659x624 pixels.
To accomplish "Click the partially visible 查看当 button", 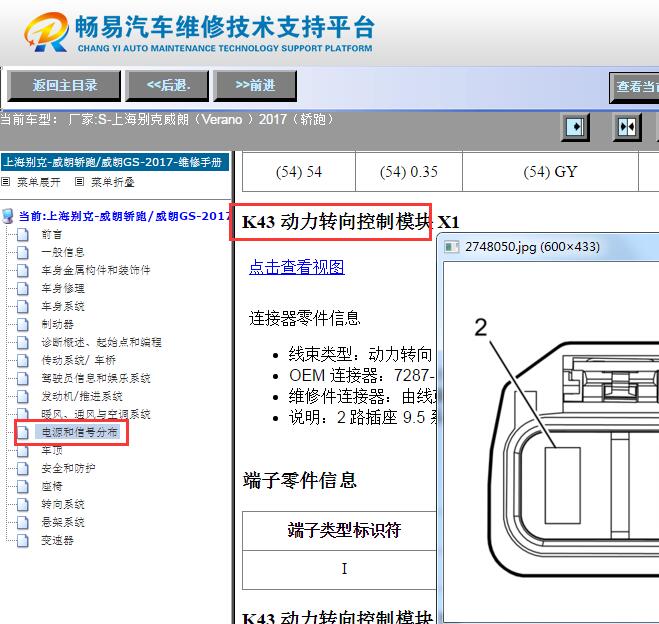I will pos(634,87).
